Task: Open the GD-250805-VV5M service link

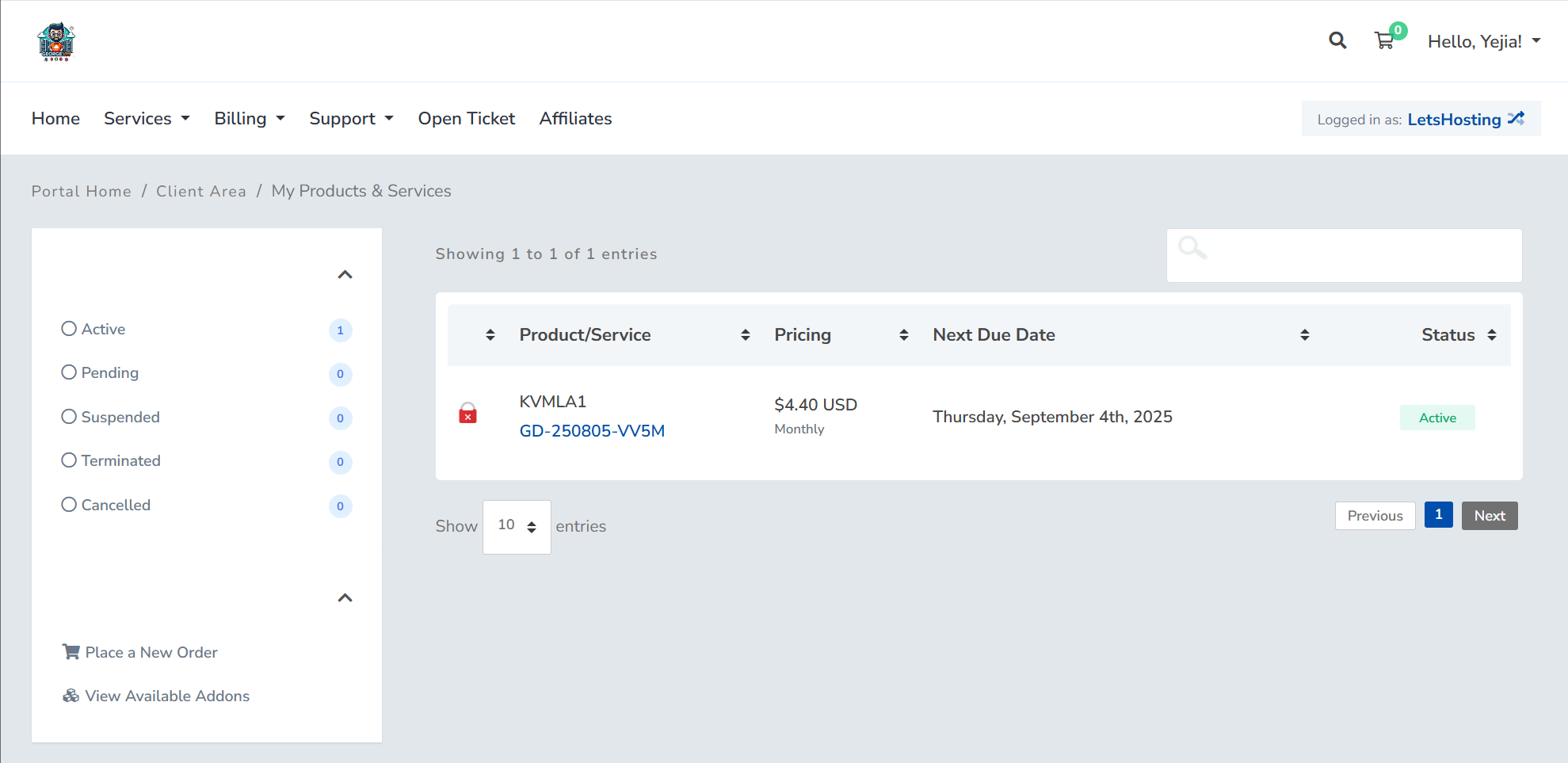Action: [x=592, y=431]
